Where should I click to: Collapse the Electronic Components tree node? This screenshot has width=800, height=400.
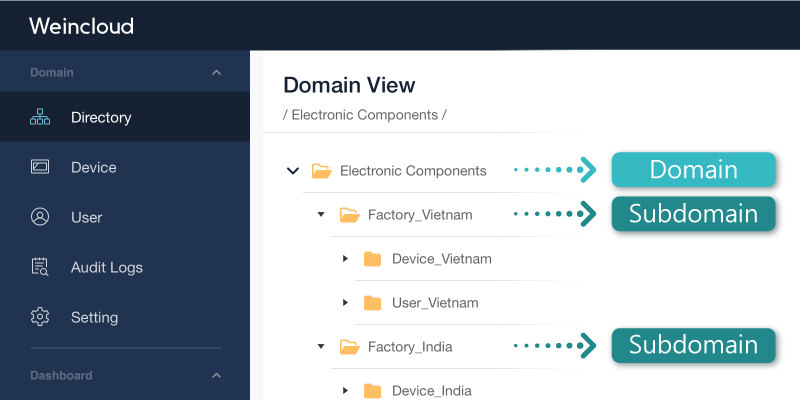pos(292,170)
